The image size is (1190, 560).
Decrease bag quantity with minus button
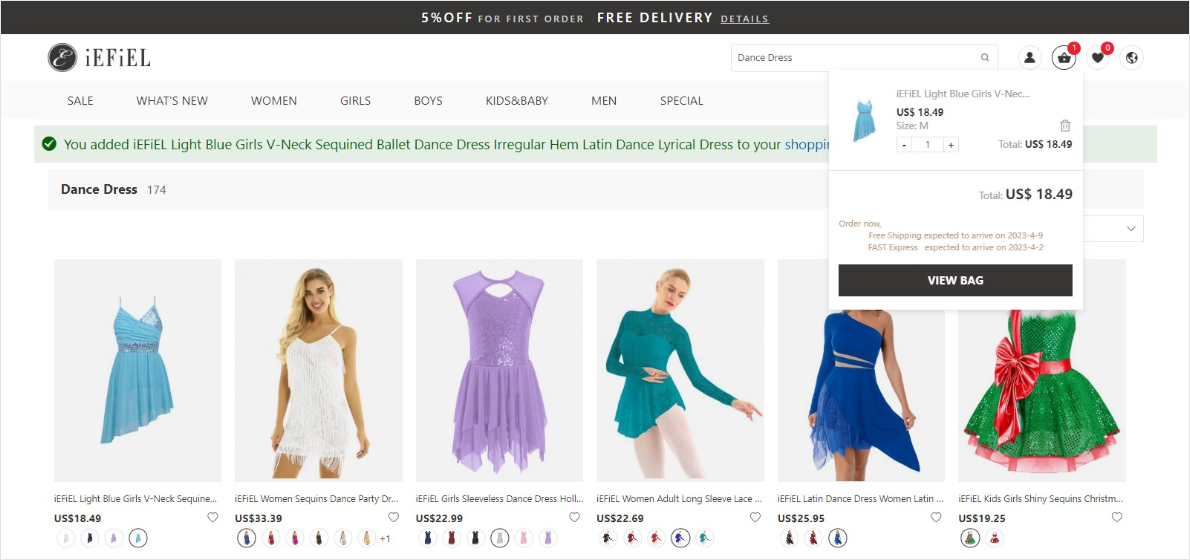pos(904,145)
